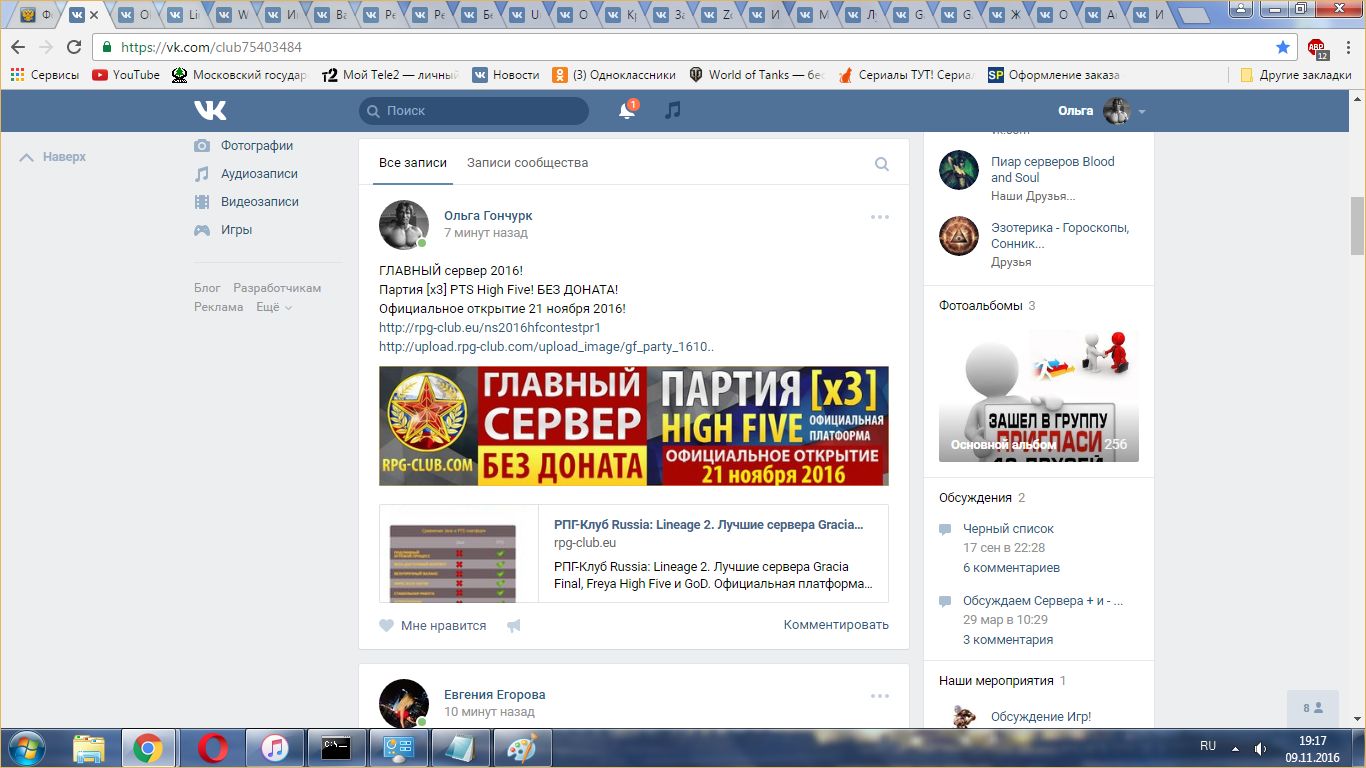This screenshot has height=768, width=1366.
Task: Open Paint from the taskbar
Action: coord(523,747)
